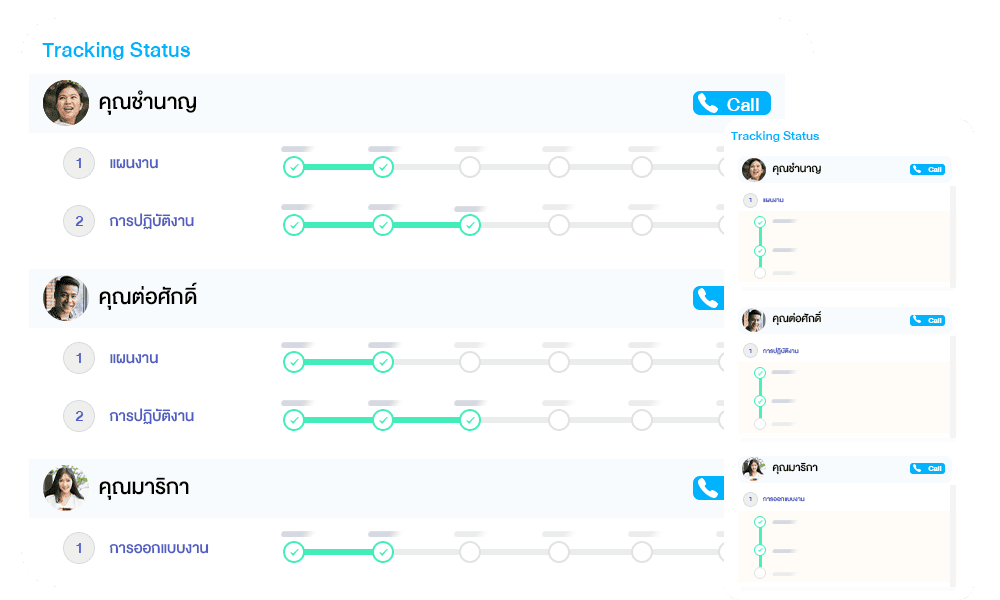The image size is (1000, 600).
Task: Open the การออกแบบงาน task link
Action: 159,548
